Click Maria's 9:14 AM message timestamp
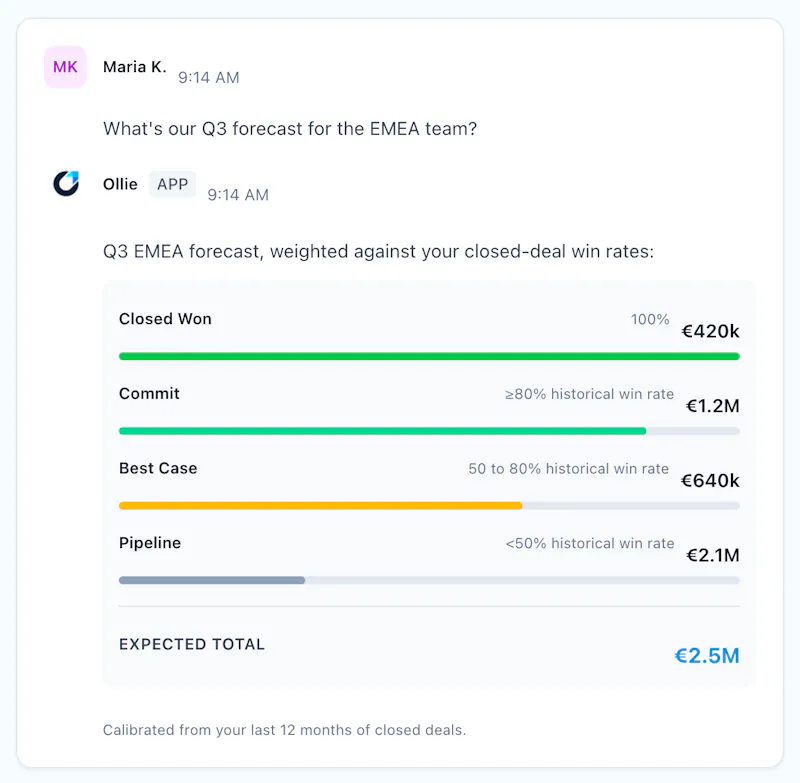Image resolution: width=800 pixels, height=783 pixels. point(209,78)
